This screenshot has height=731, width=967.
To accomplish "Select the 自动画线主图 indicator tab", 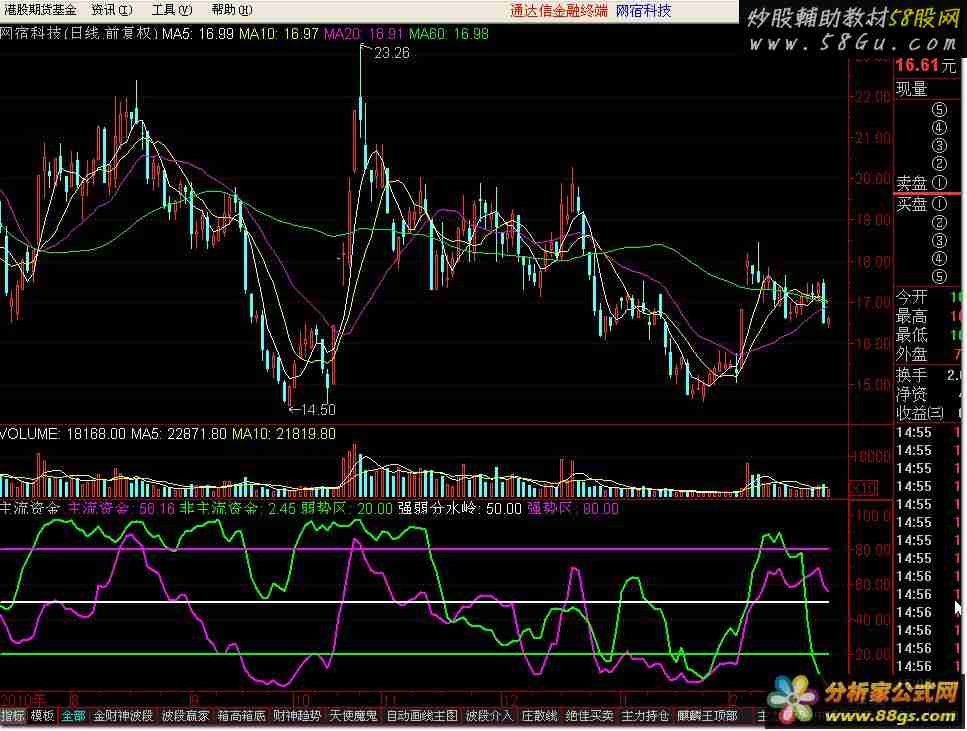I will [422, 716].
